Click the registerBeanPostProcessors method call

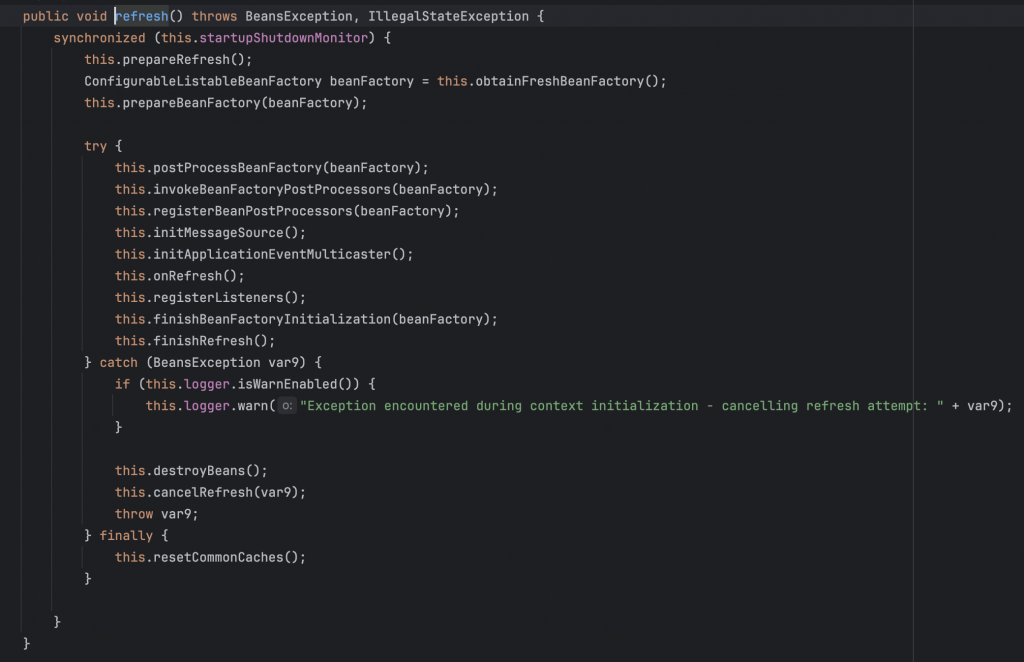[249, 211]
